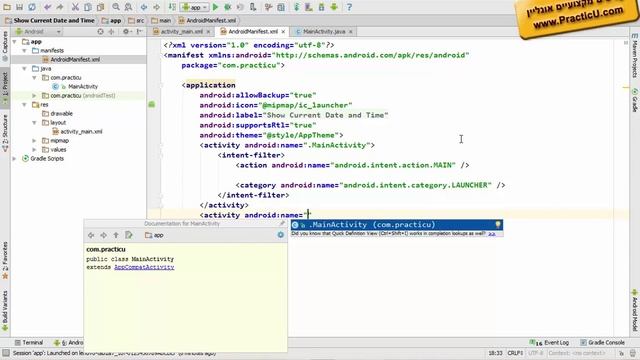This screenshot has height=360, width=640.
Task: Collapse the layout folder
Action: pyautogui.click(x=34, y=122)
